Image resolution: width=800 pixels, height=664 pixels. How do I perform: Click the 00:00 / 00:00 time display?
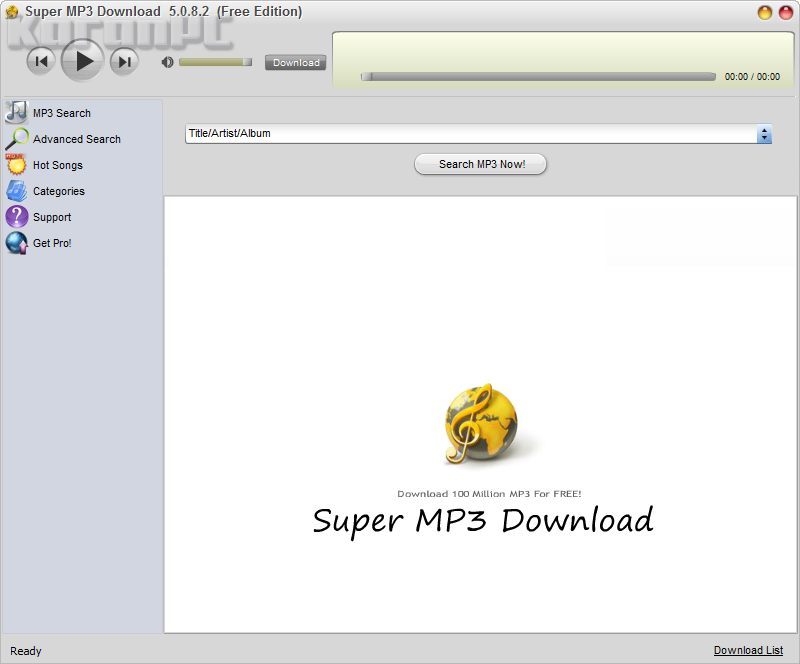tap(752, 77)
